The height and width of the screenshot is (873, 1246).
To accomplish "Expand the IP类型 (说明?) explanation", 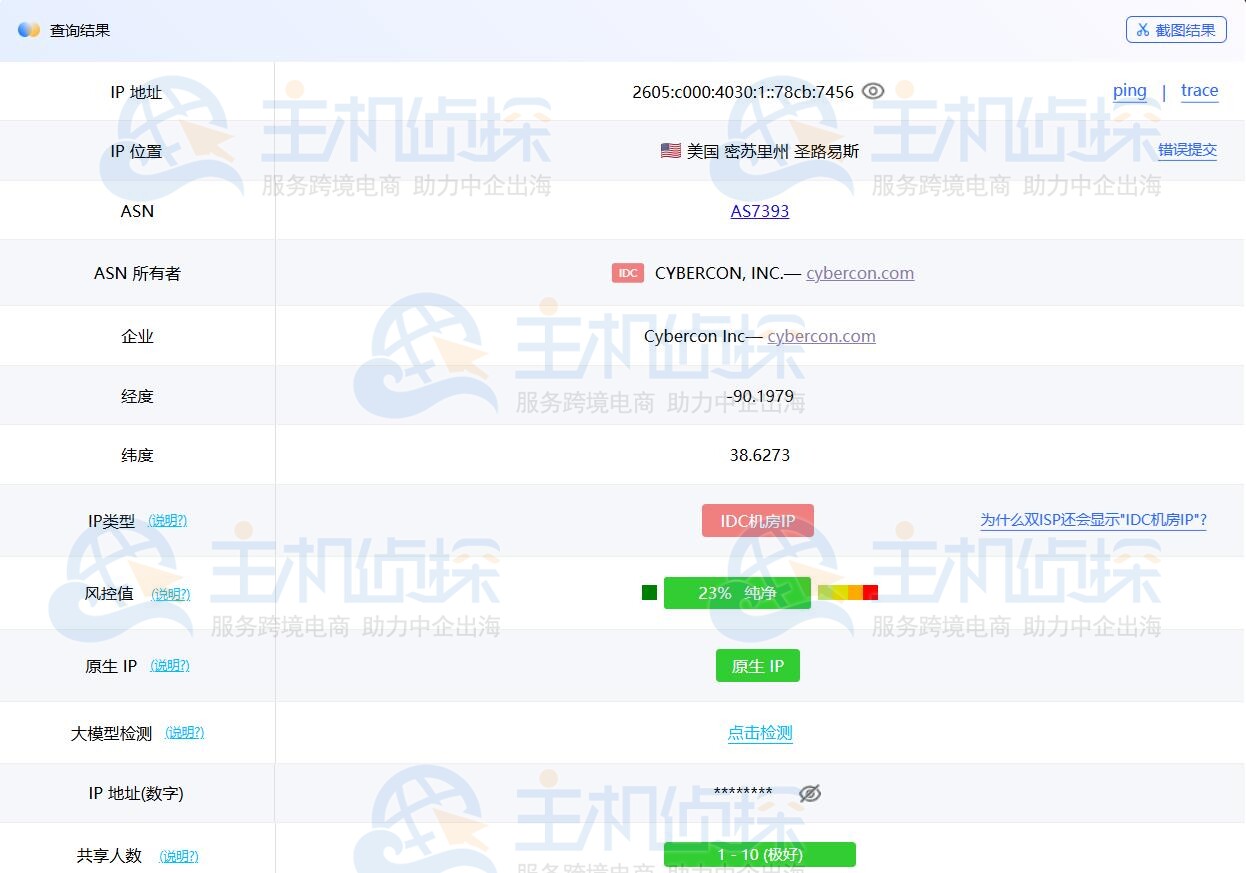I will coord(168,520).
